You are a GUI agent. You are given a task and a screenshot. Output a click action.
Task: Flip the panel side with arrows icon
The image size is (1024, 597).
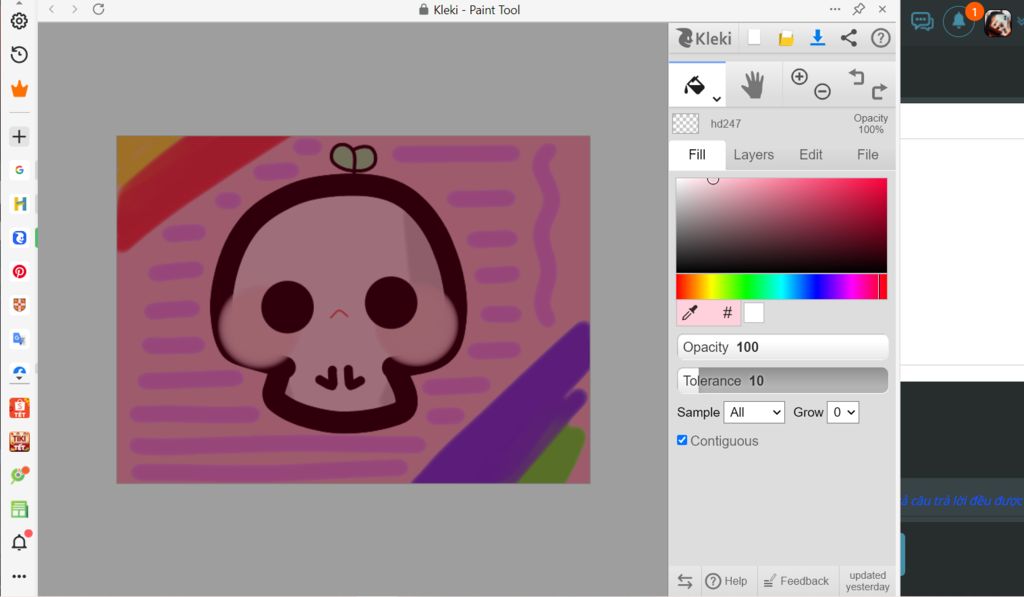tap(684, 581)
